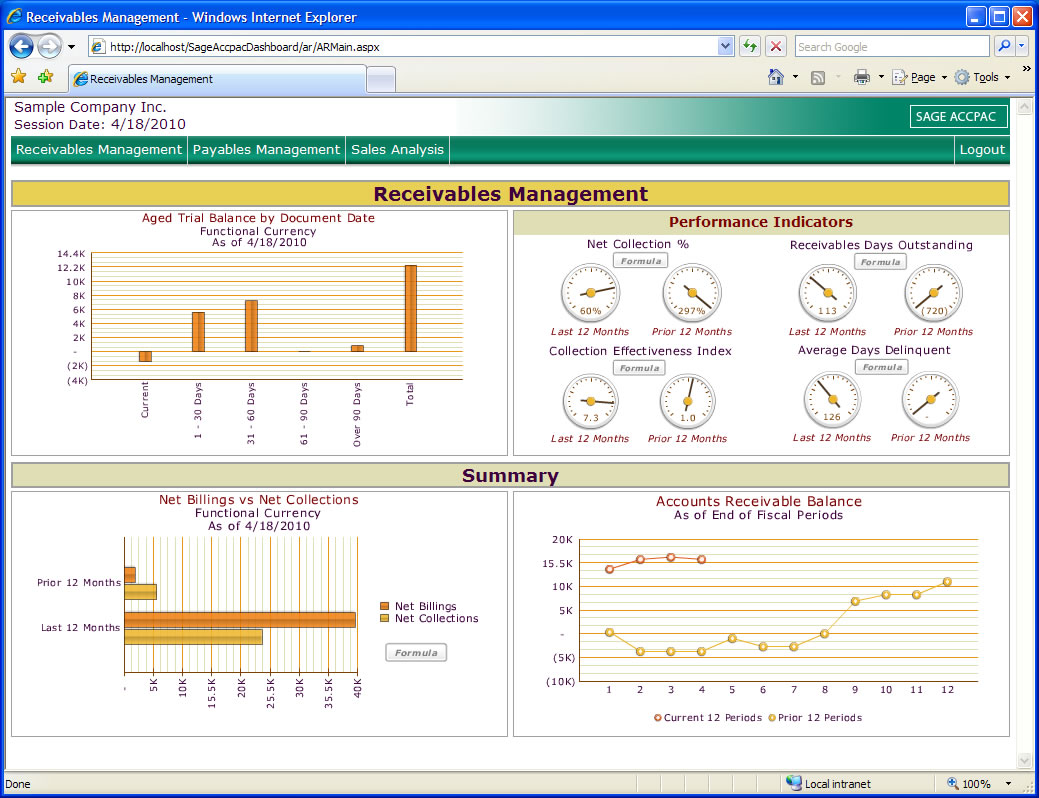Click the Add to Favorites icon
Screen dimensions: 1039x798
coord(45,77)
